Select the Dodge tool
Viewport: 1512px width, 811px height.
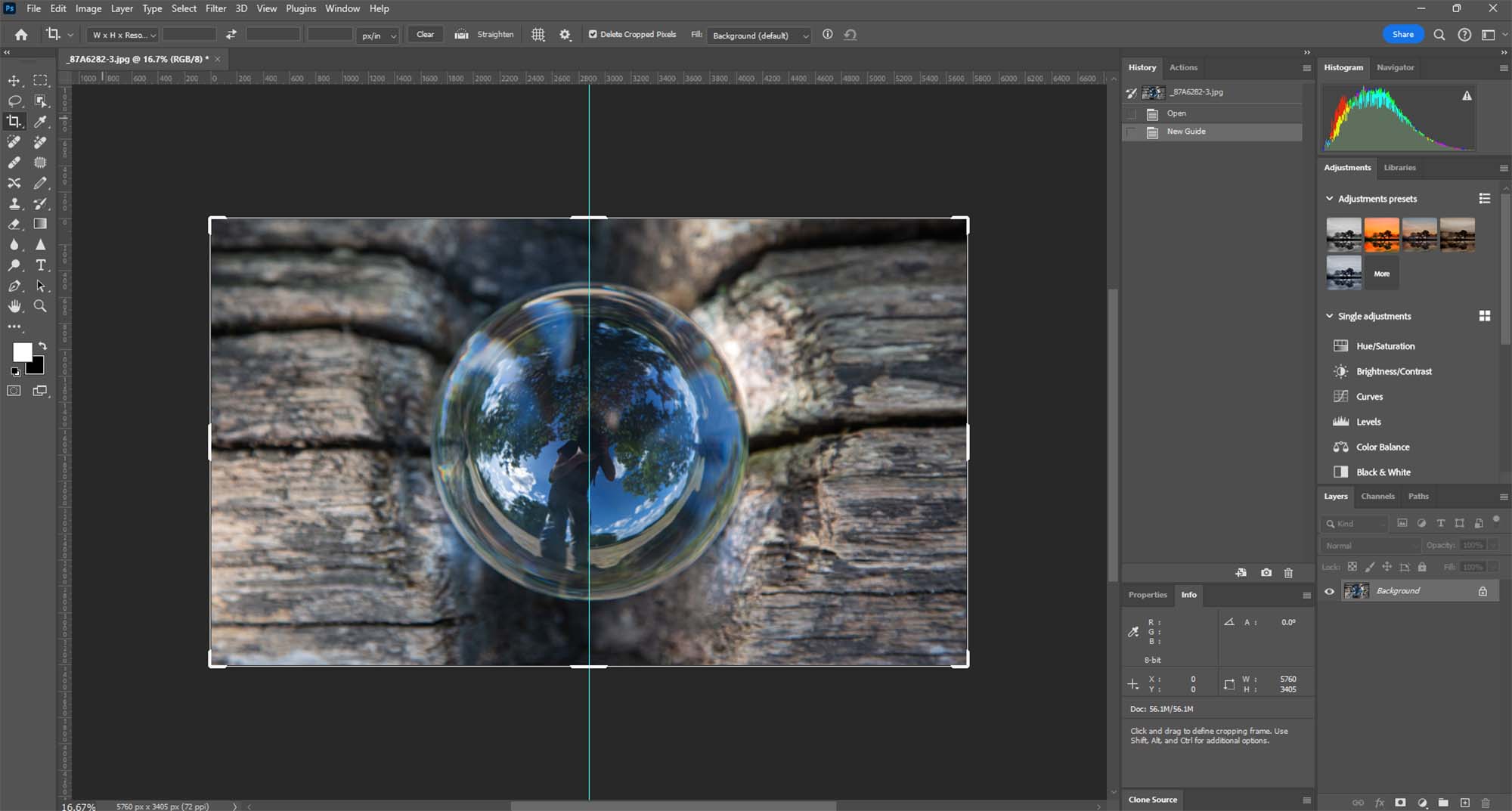click(x=14, y=265)
